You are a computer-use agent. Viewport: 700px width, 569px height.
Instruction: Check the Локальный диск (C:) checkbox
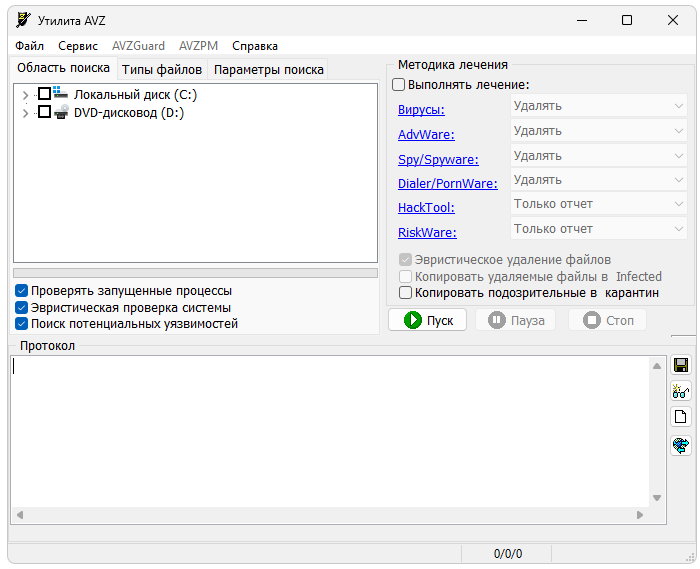[x=44, y=94]
